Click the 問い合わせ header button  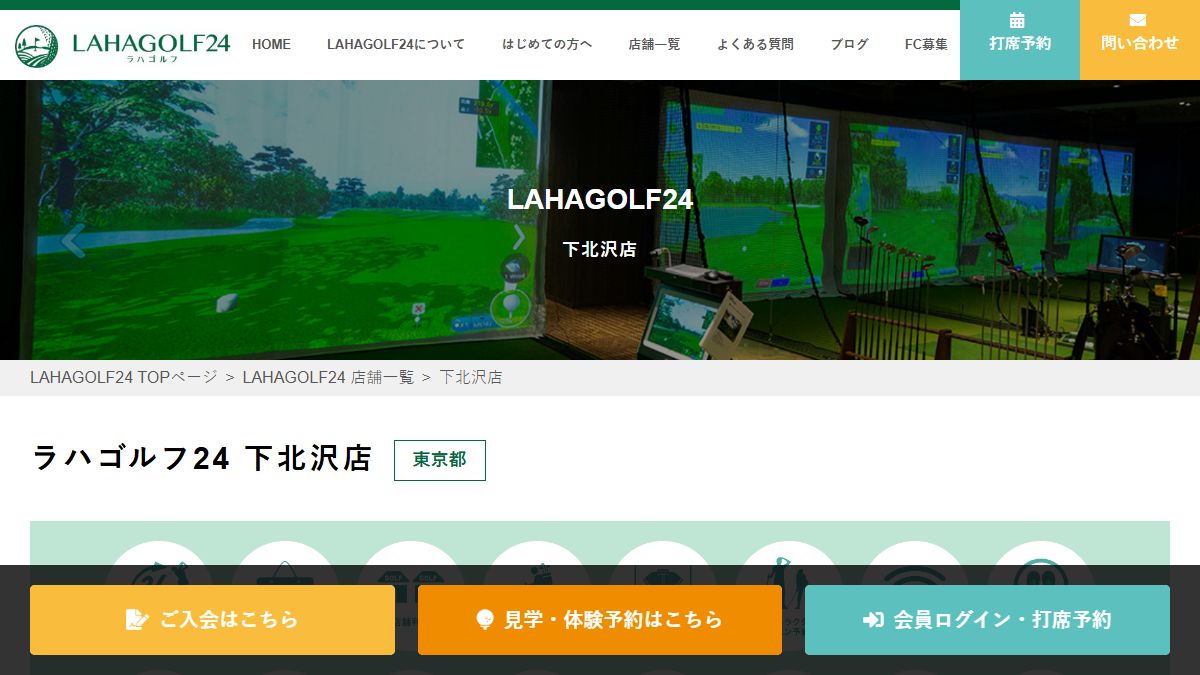[x=1140, y=40]
